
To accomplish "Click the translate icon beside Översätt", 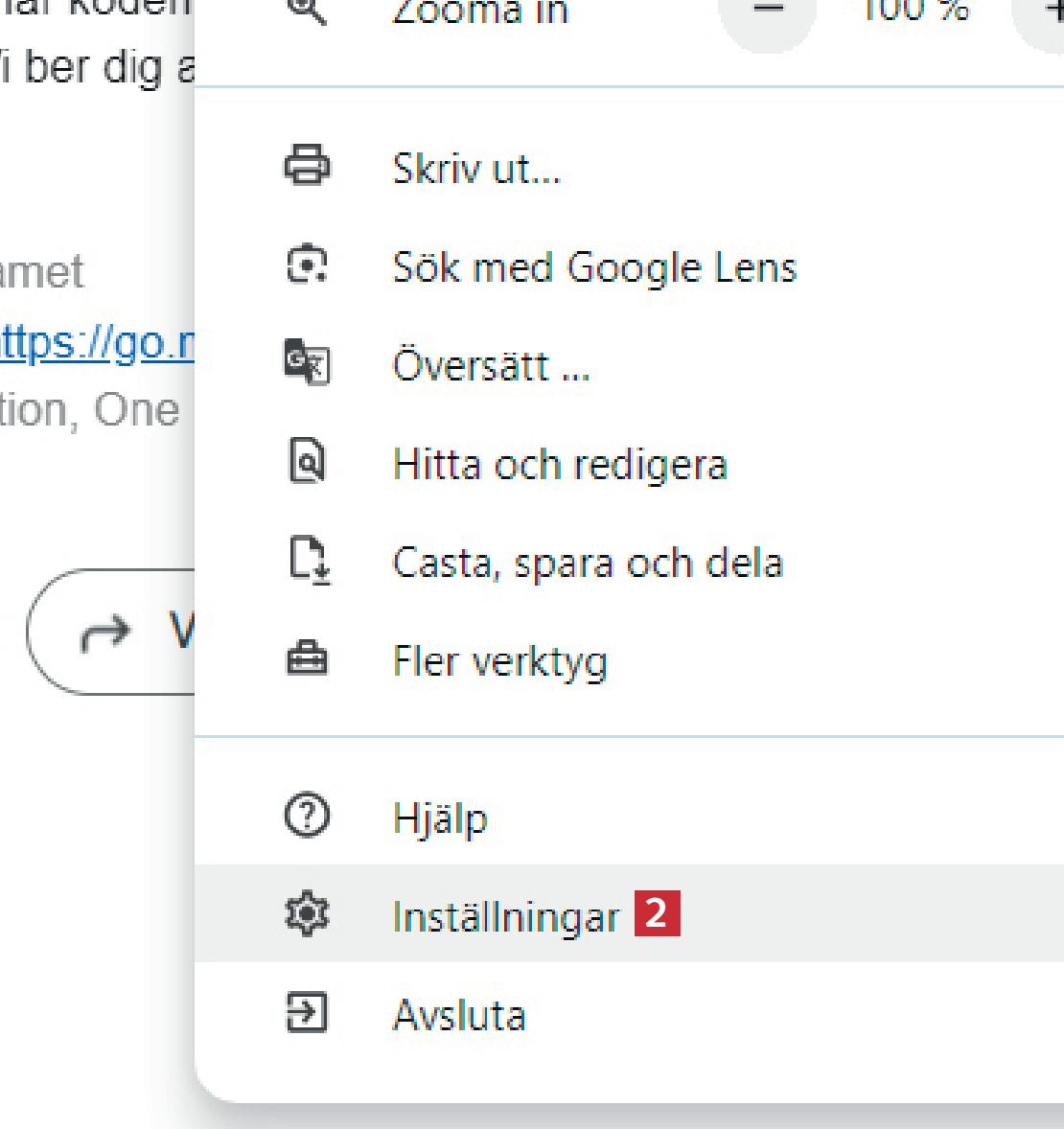I will (308, 365).
